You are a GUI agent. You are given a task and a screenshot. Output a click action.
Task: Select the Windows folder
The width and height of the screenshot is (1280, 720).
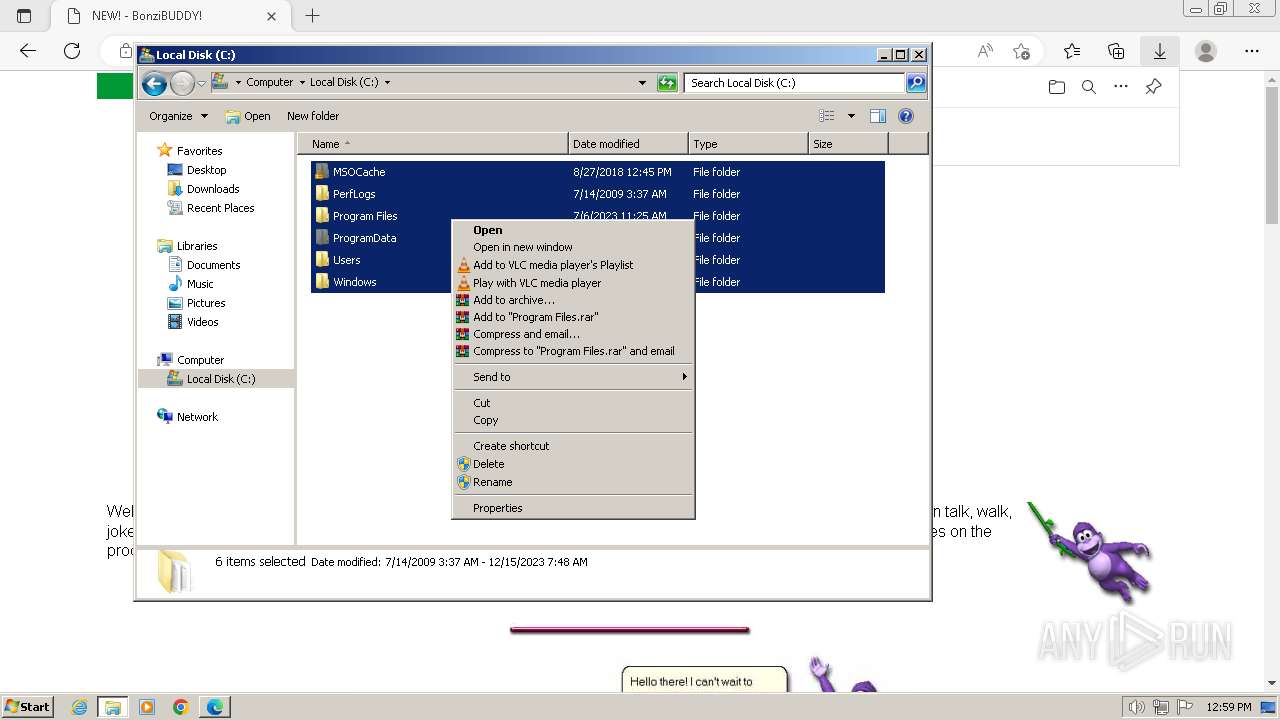(354, 282)
